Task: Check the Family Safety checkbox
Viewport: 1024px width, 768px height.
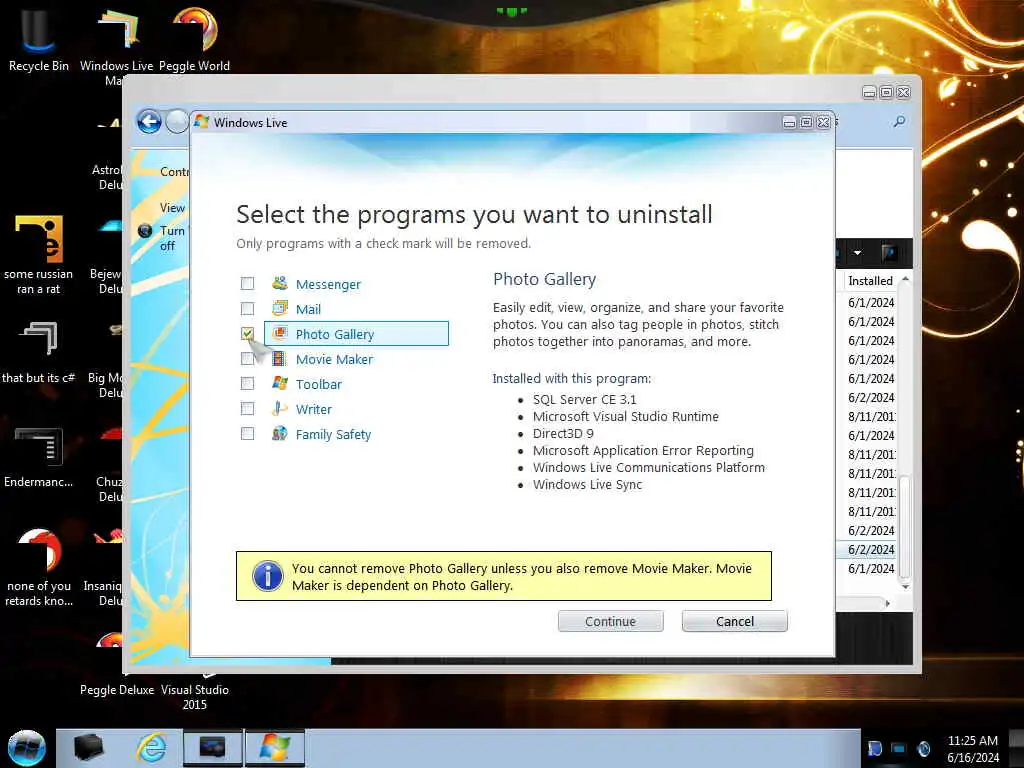Action: (x=248, y=434)
